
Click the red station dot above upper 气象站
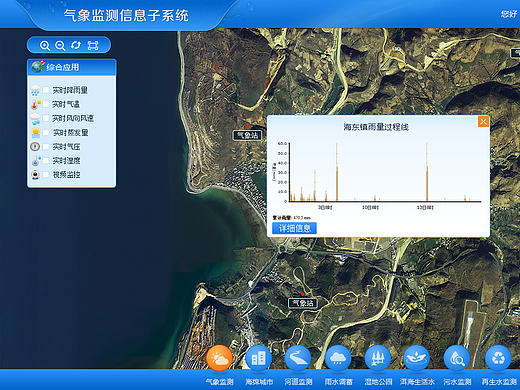(248, 127)
